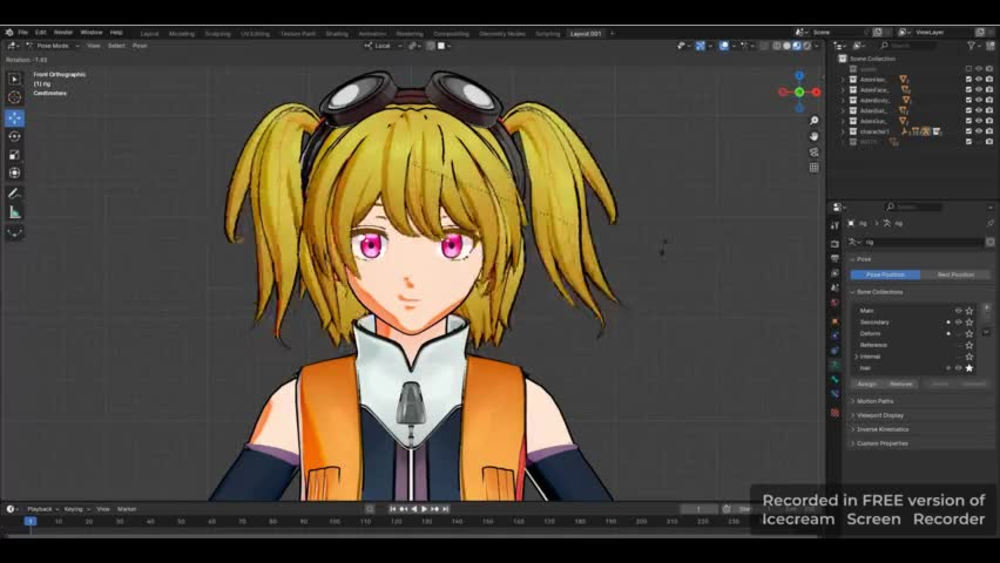Select the Move tool
The height and width of the screenshot is (563, 1000).
point(14,118)
